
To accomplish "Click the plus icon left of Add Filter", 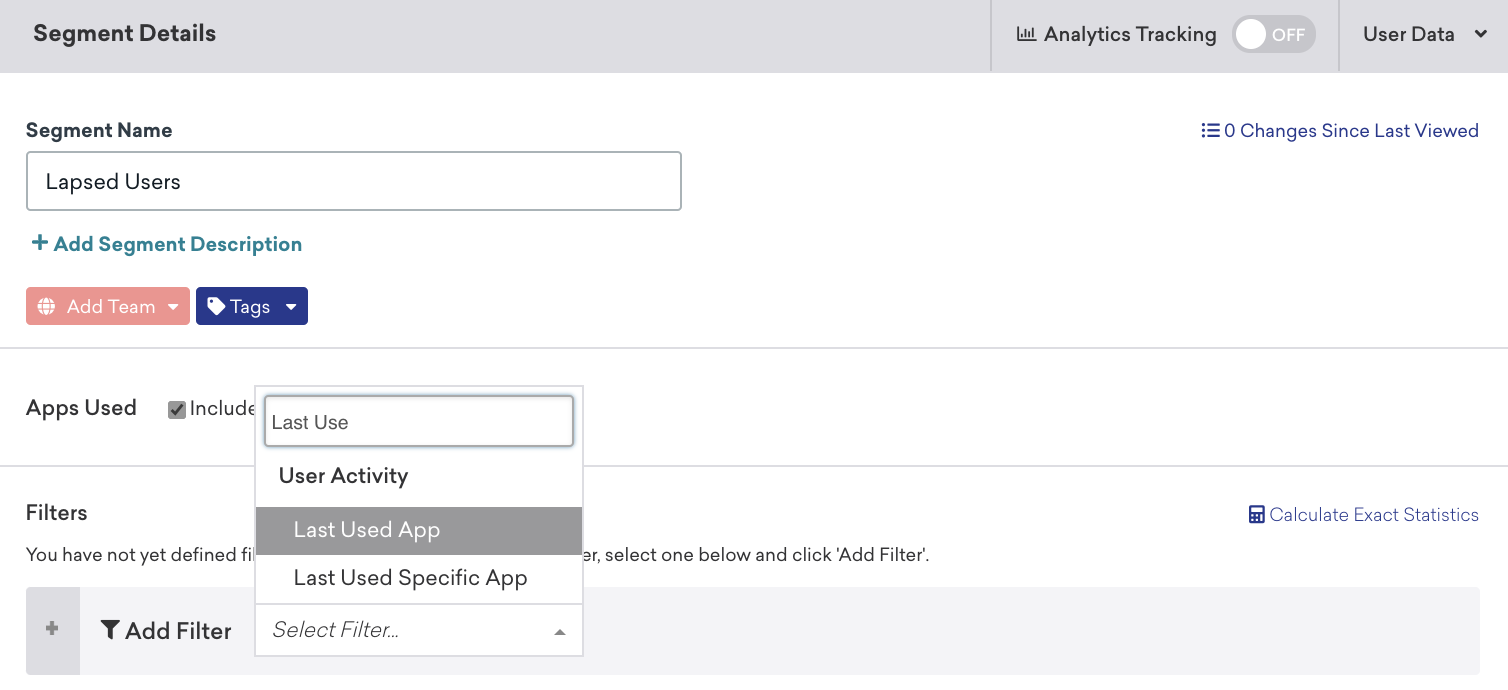I will coord(52,629).
